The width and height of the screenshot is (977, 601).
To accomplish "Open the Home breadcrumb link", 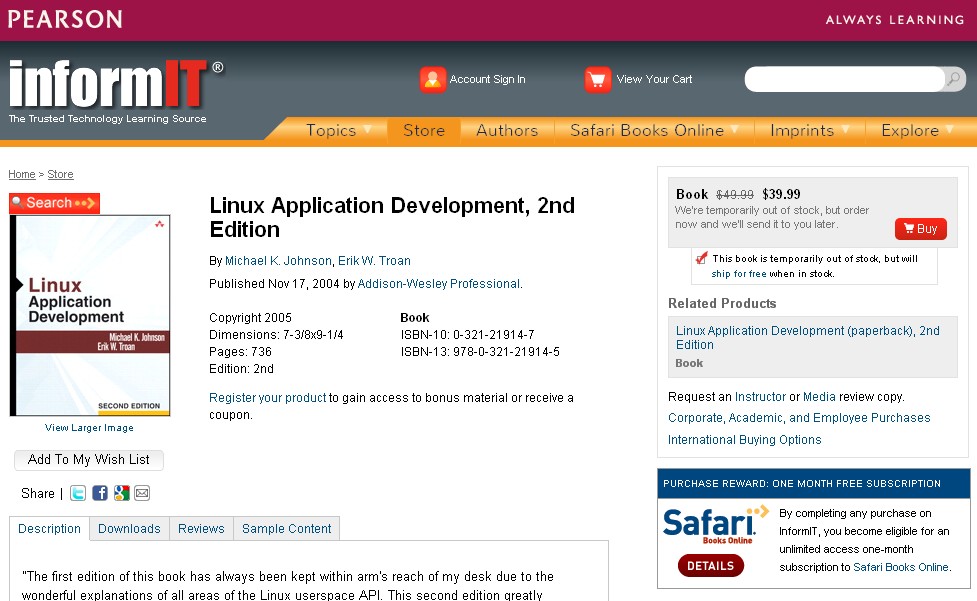I will coord(22,174).
